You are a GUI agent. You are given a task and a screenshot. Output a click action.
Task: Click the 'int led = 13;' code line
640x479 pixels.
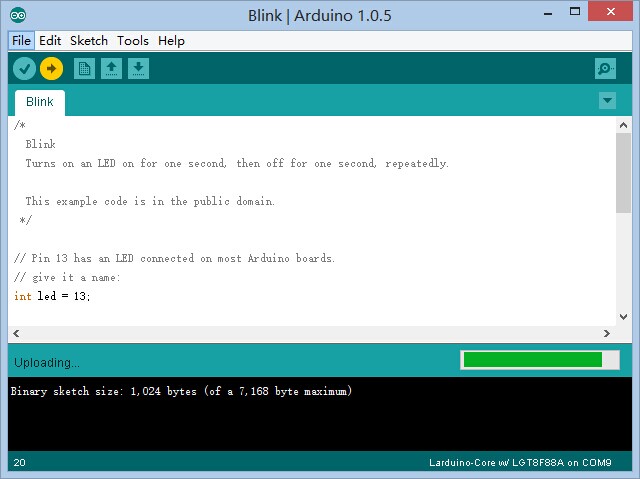[x=52, y=296]
